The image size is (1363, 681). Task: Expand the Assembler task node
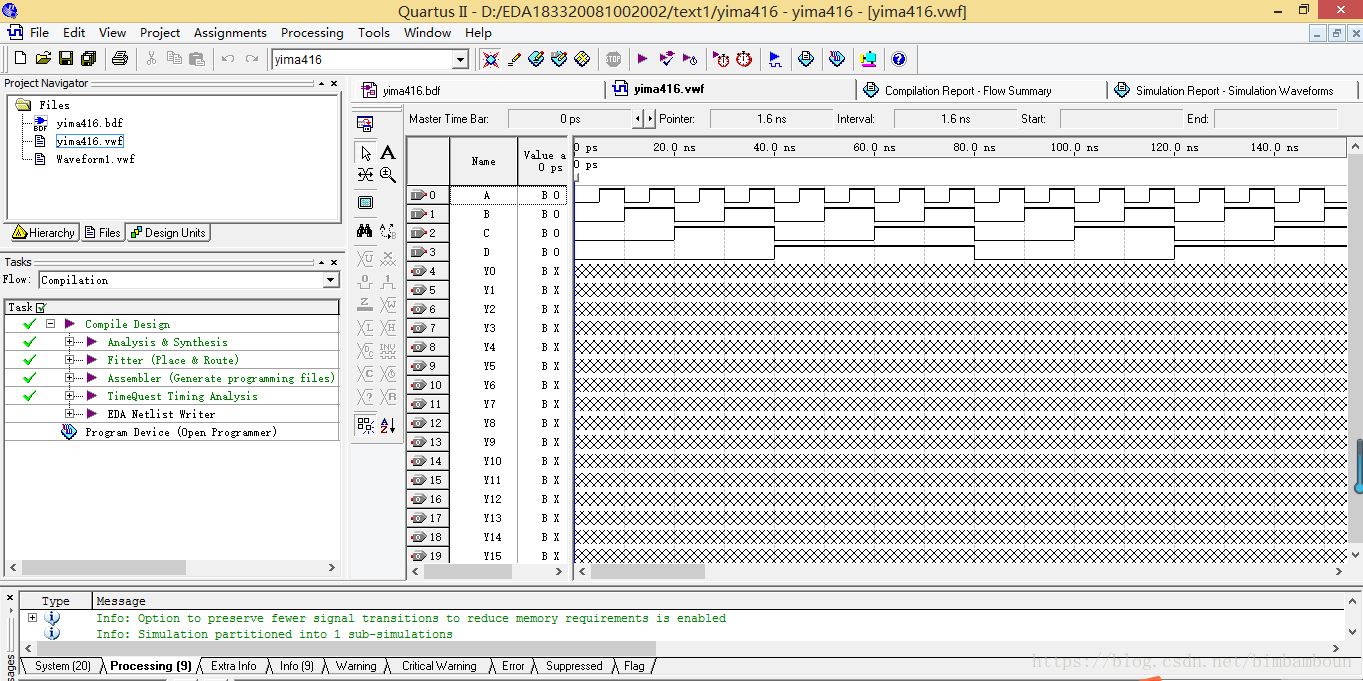(x=70, y=378)
